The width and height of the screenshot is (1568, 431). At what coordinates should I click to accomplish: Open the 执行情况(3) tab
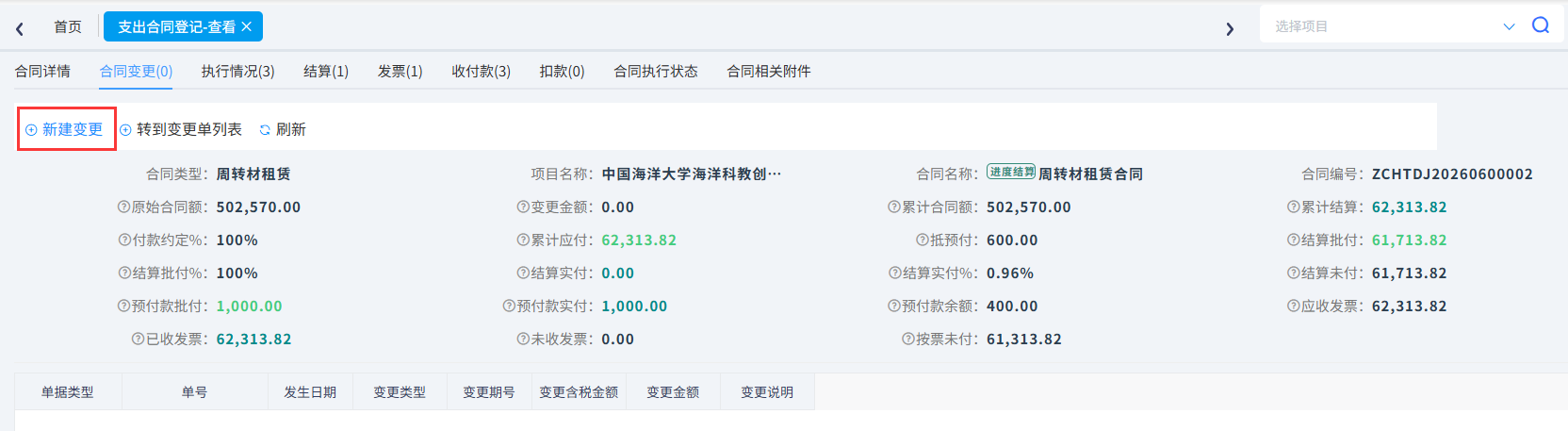[237, 71]
